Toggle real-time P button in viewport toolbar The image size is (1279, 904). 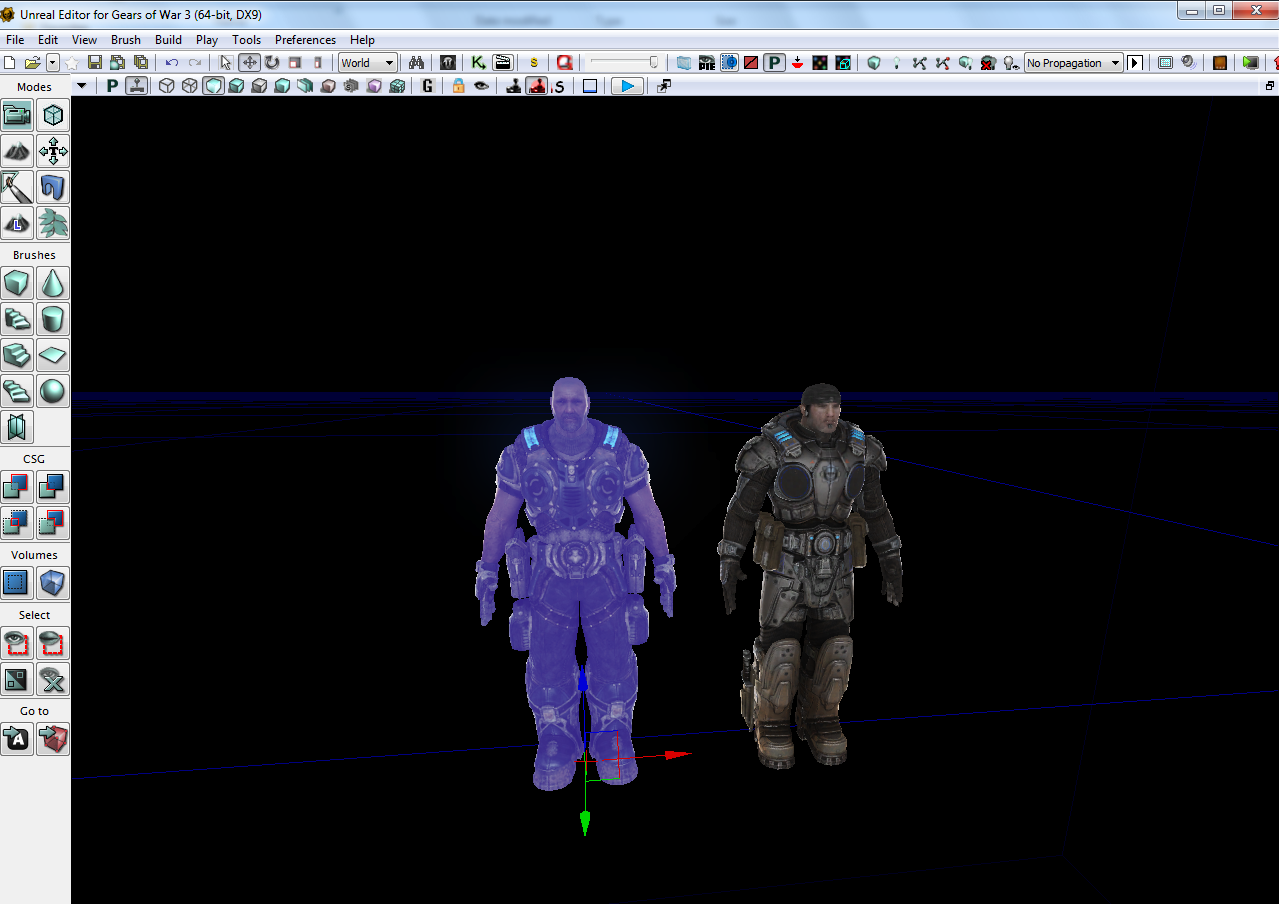[x=112, y=86]
